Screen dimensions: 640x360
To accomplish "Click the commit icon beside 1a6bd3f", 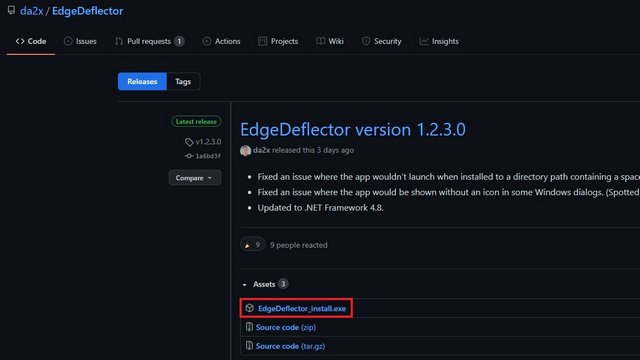I will coord(189,156).
